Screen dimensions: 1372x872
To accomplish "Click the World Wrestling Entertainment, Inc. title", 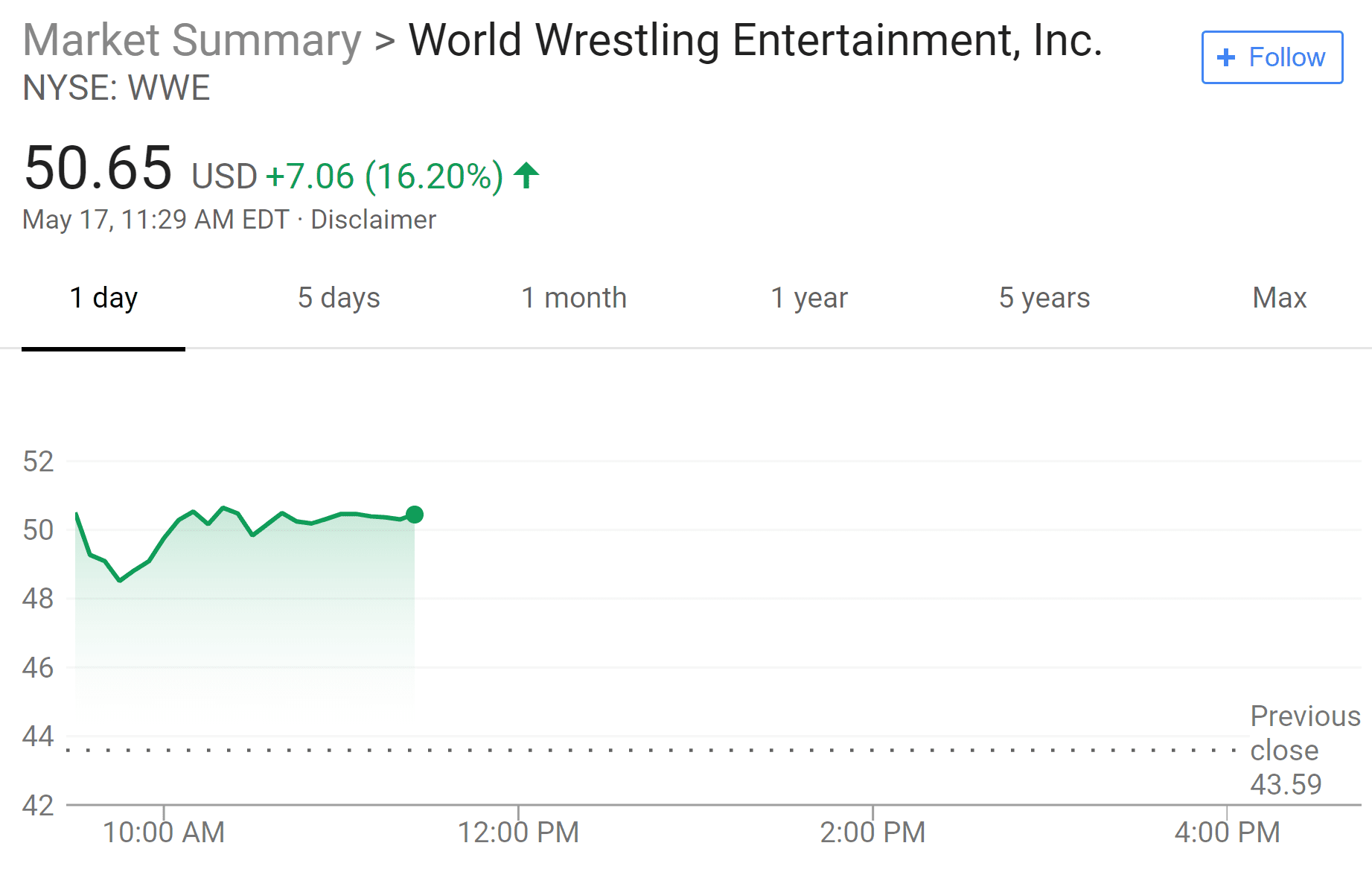I will (755, 40).
